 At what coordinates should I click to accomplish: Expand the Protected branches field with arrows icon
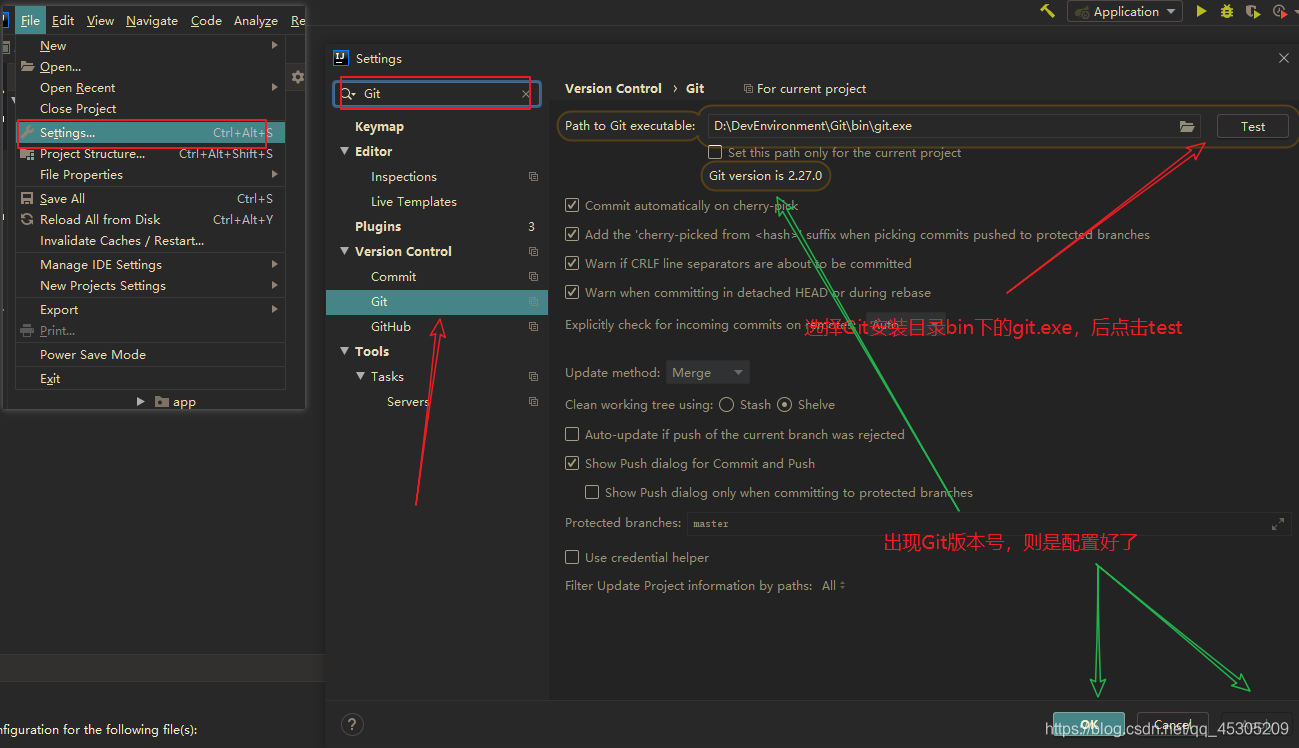pyautogui.click(x=1277, y=523)
